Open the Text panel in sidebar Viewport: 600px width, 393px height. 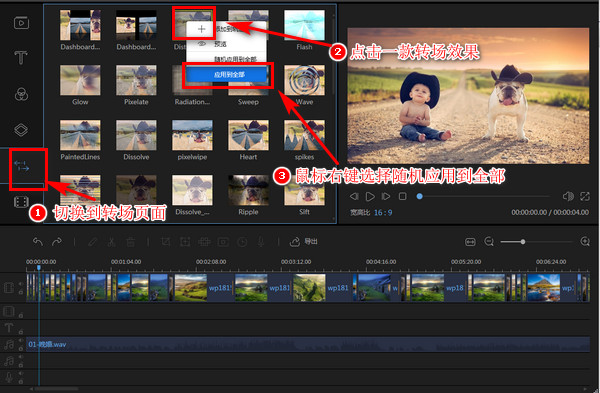pyautogui.click(x=21, y=58)
